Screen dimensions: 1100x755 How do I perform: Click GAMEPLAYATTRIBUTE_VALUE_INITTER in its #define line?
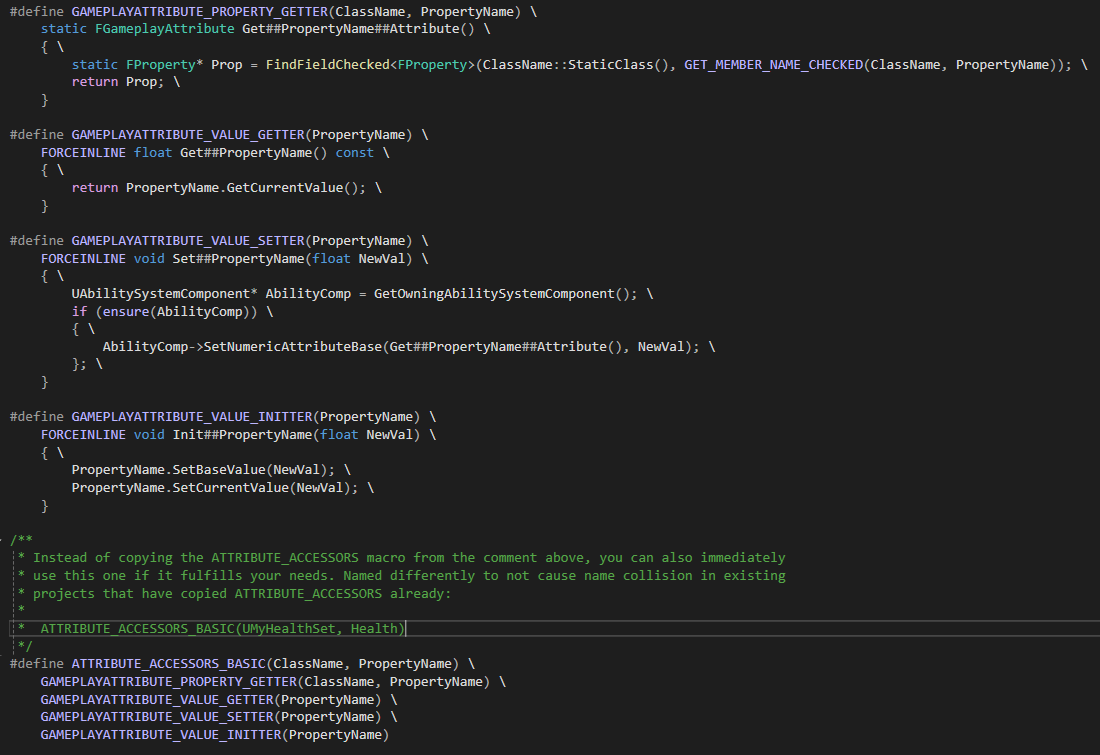point(192,417)
